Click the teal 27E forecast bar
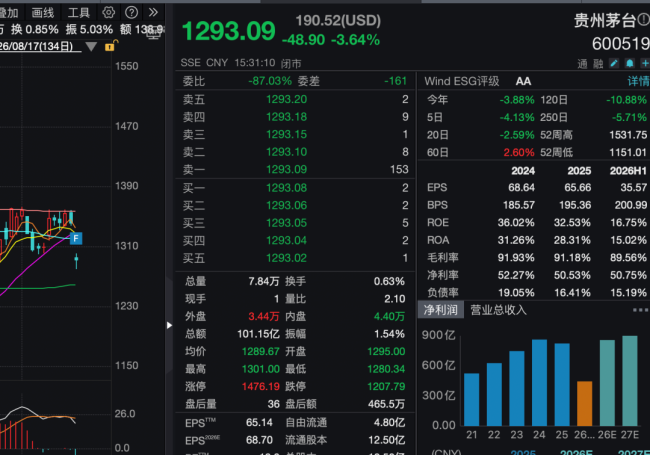The height and width of the screenshot is (455, 650). click(x=630, y=381)
